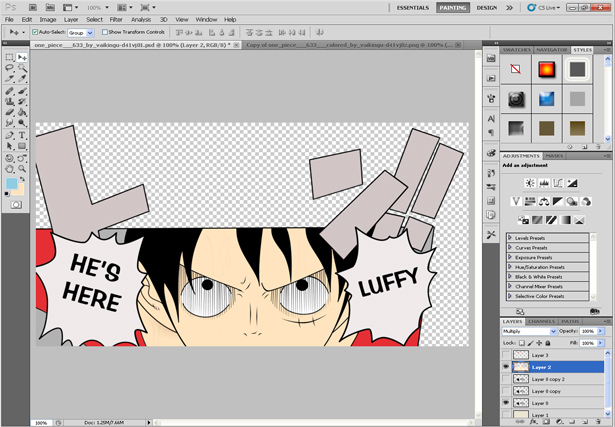Open the Analysis menu

pyautogui.click(x=141, y=20)
